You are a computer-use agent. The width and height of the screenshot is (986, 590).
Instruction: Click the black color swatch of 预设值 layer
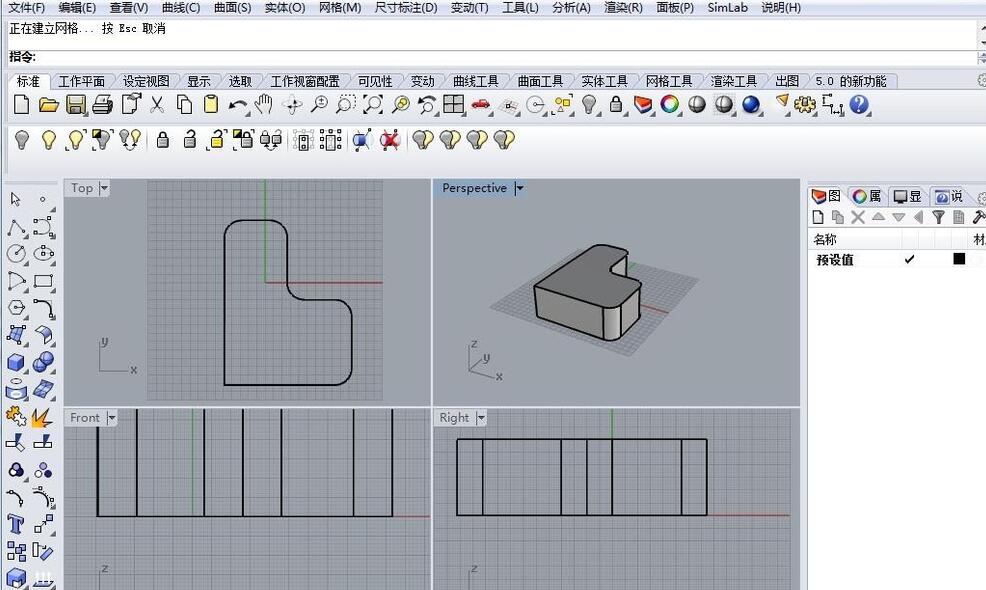[x=959, y=259]
